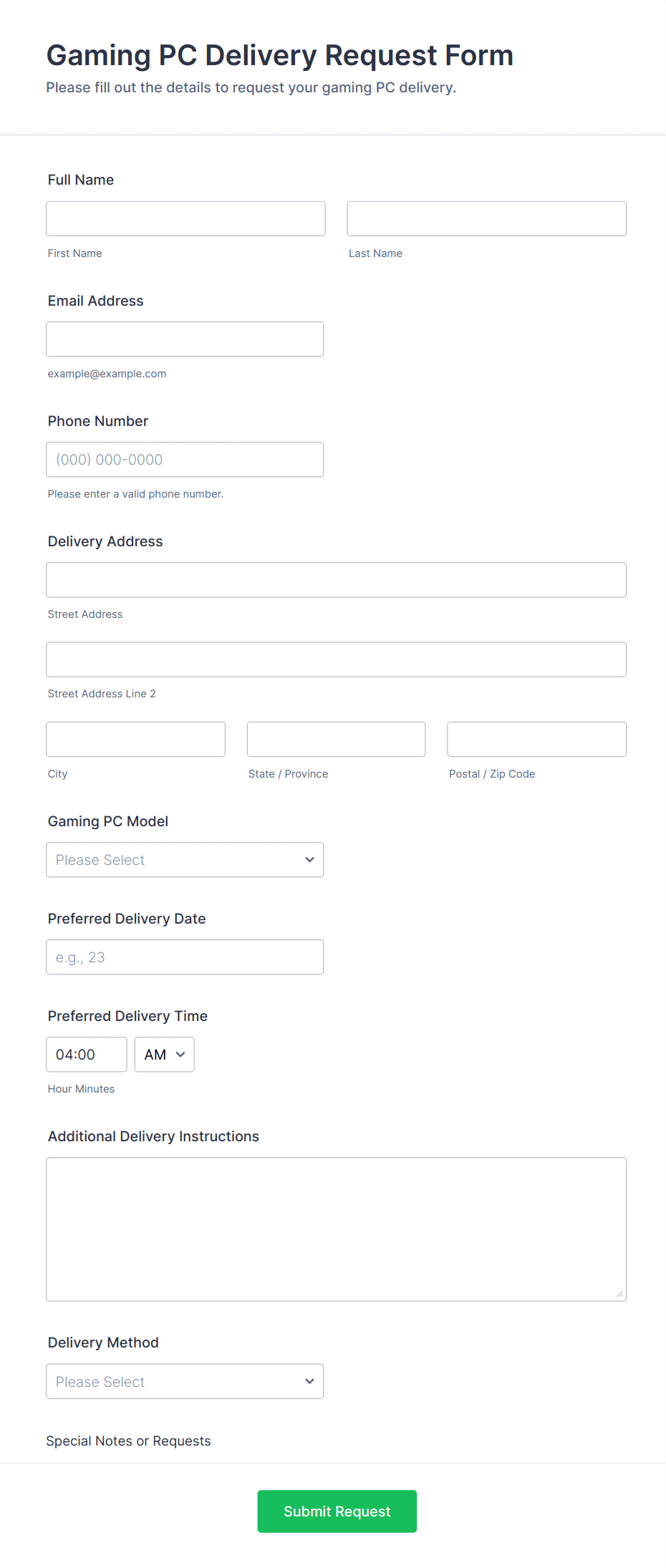Select the Street Address input
Viewport: 666px width, 1568px height.
[x=336, y=580]
